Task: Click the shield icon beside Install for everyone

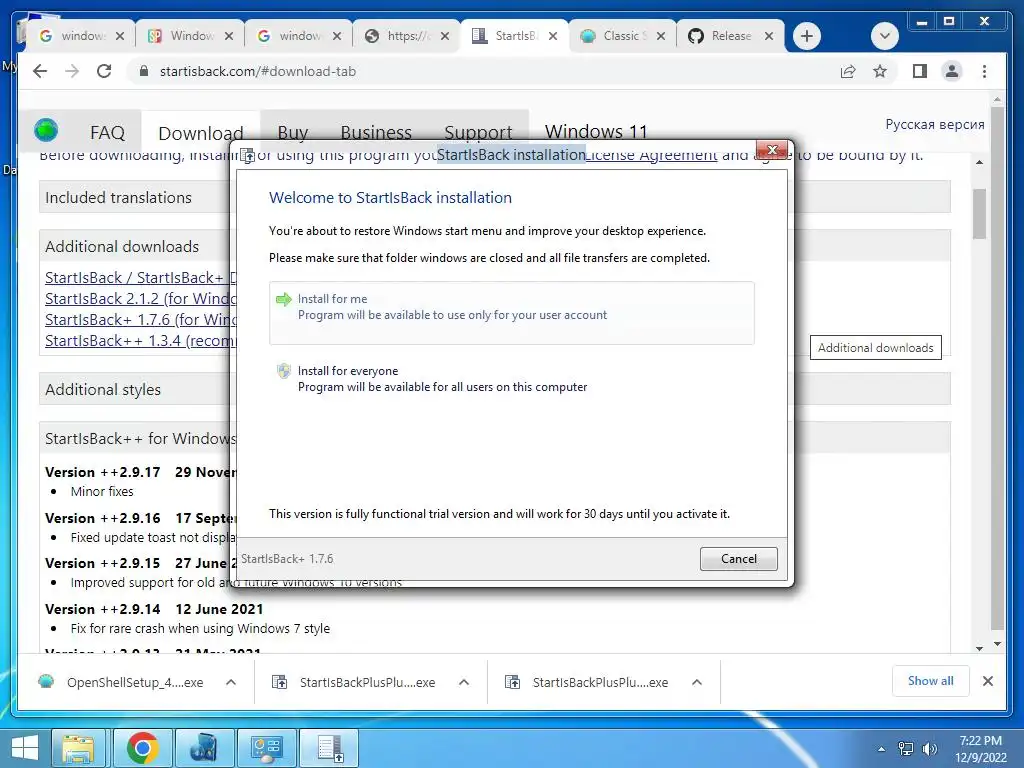Action: pyautogui.click(x=283, y=371)
